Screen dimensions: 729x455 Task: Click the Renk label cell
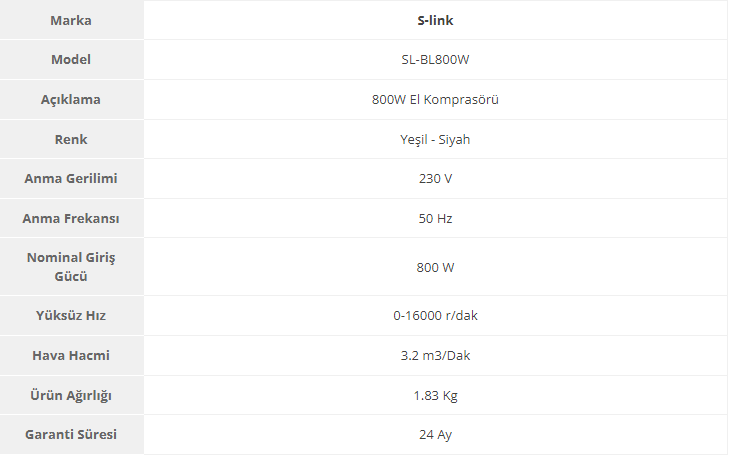pos(71,139)
